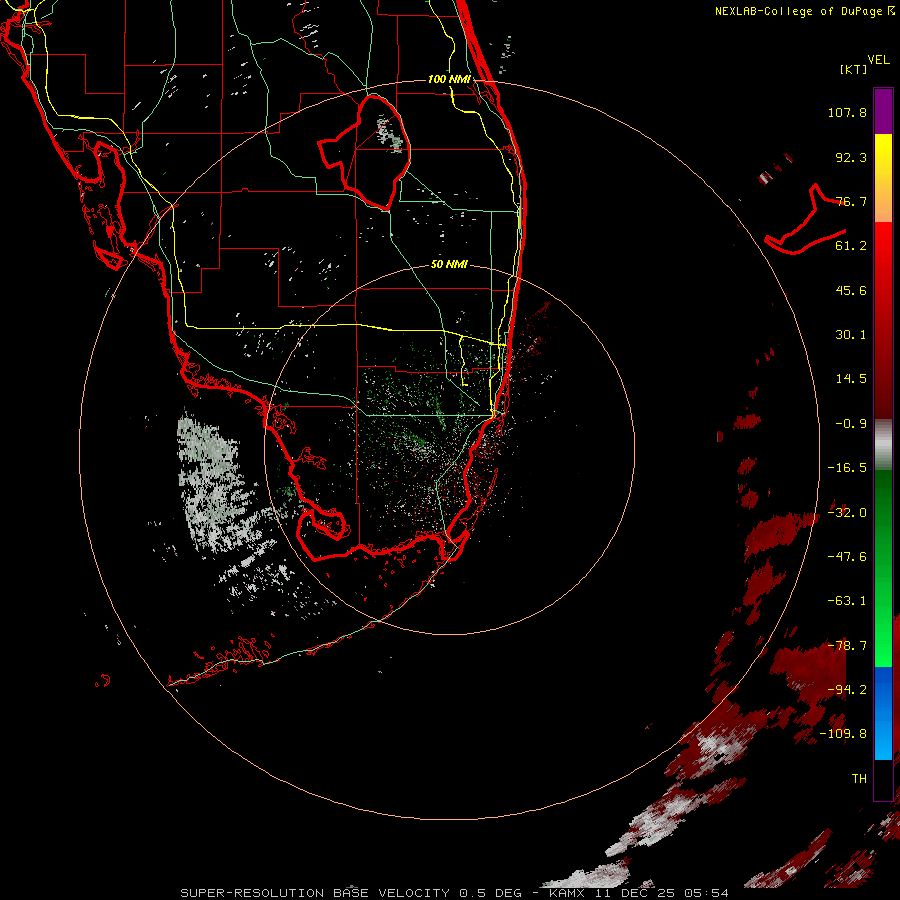The width and height of the screenshot is (900, 900).
Task: Select the 61.2 legend value
Action: [851, 246]
